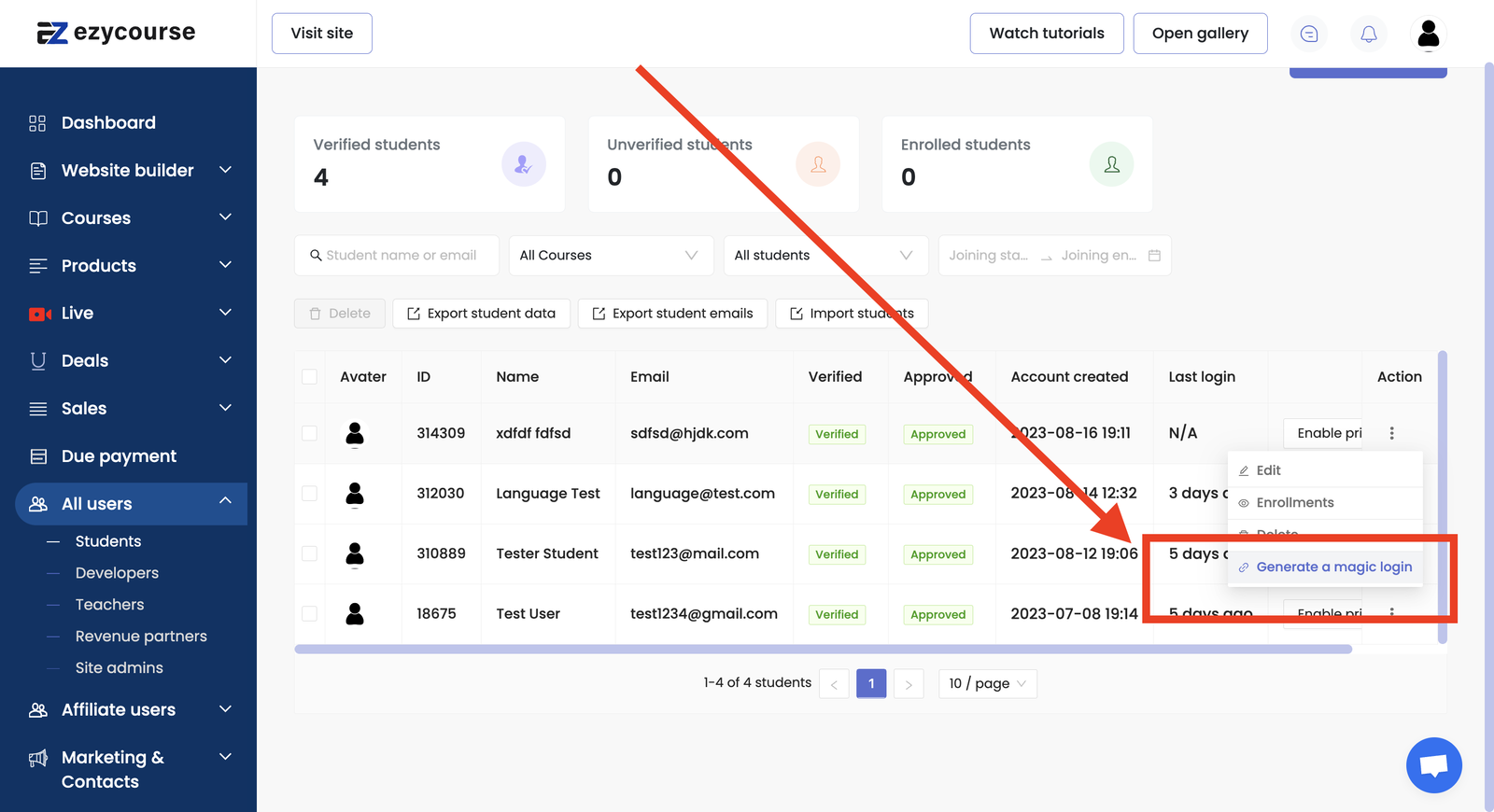This screenshot has width=1494, height=812.
Task: Click the ezycourse logo
Action: pos(117,34)
